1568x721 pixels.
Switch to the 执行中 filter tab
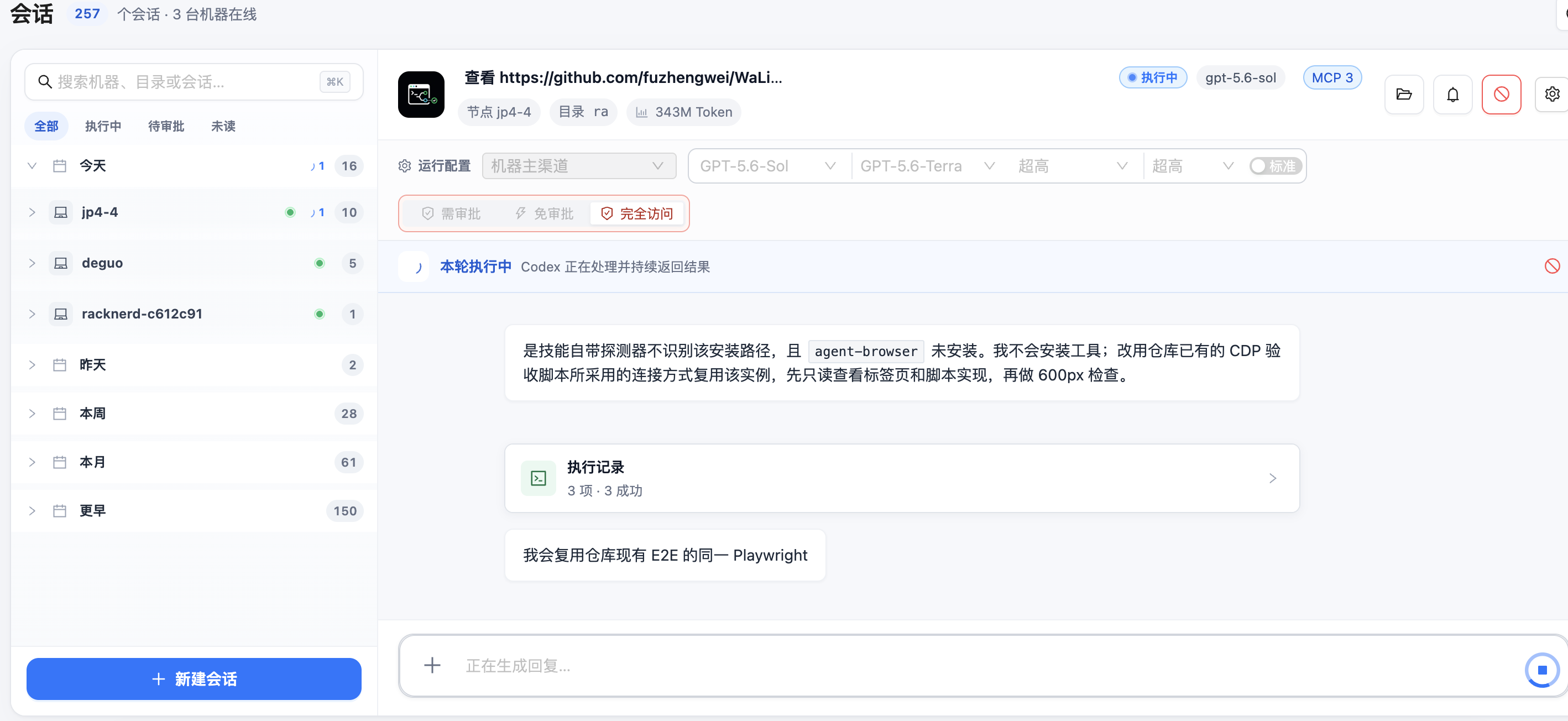(103, 126)
